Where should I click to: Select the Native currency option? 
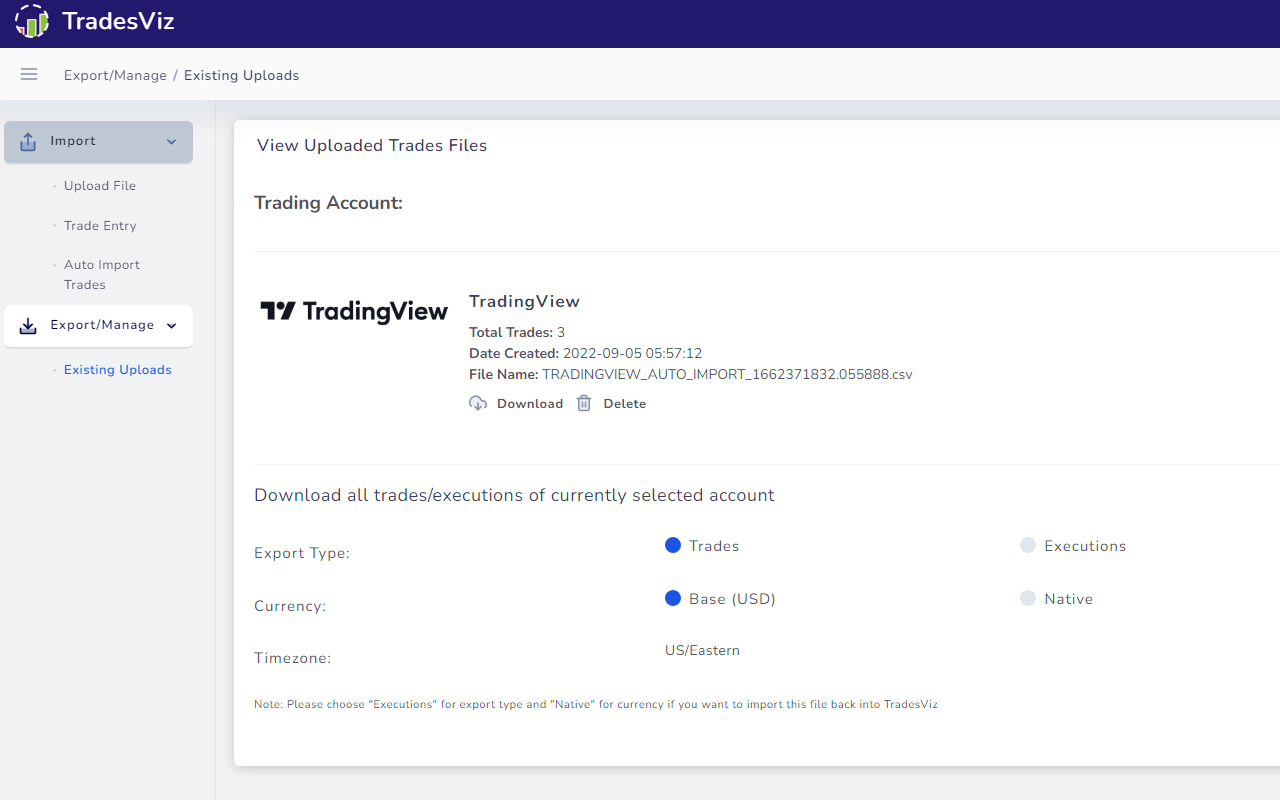tap(1028, 598)
